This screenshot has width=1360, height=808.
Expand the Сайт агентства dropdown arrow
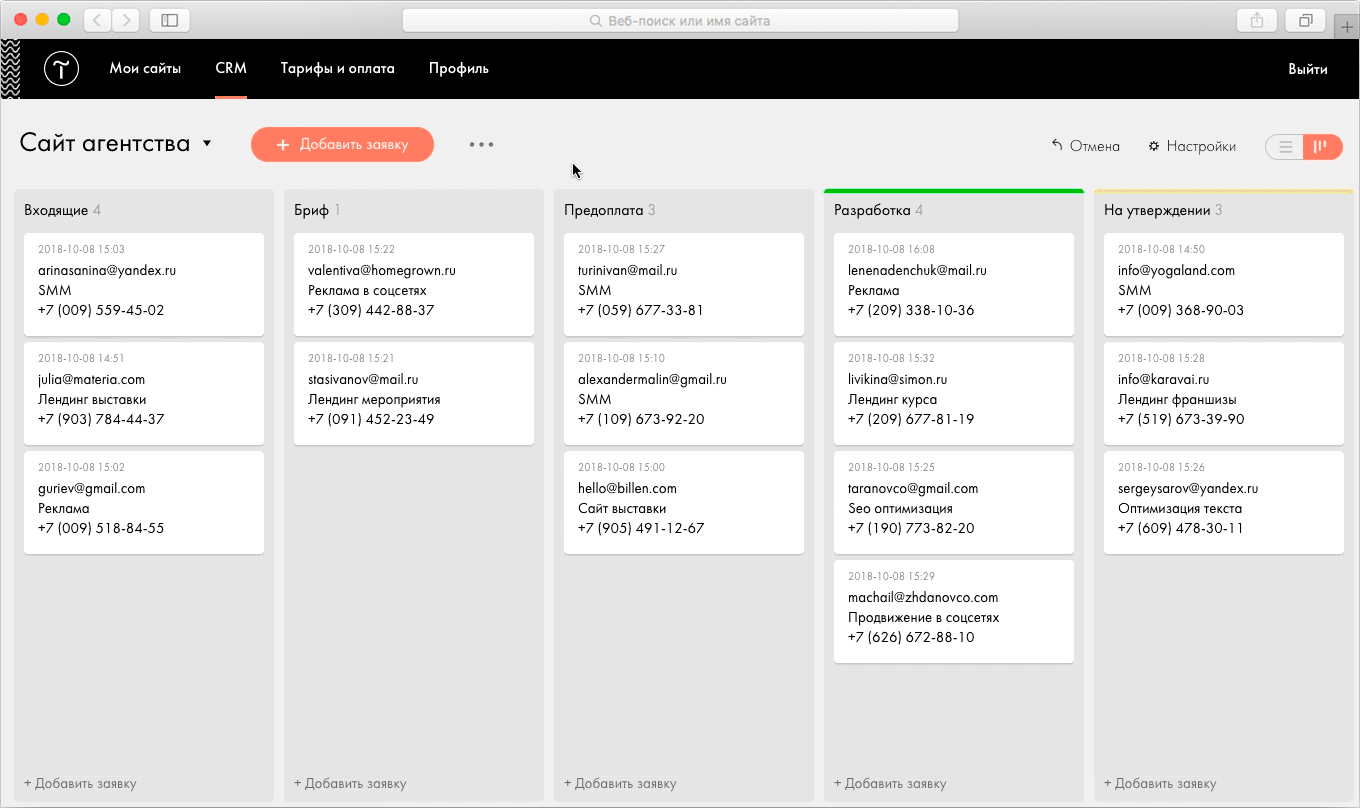coord(207,144)
